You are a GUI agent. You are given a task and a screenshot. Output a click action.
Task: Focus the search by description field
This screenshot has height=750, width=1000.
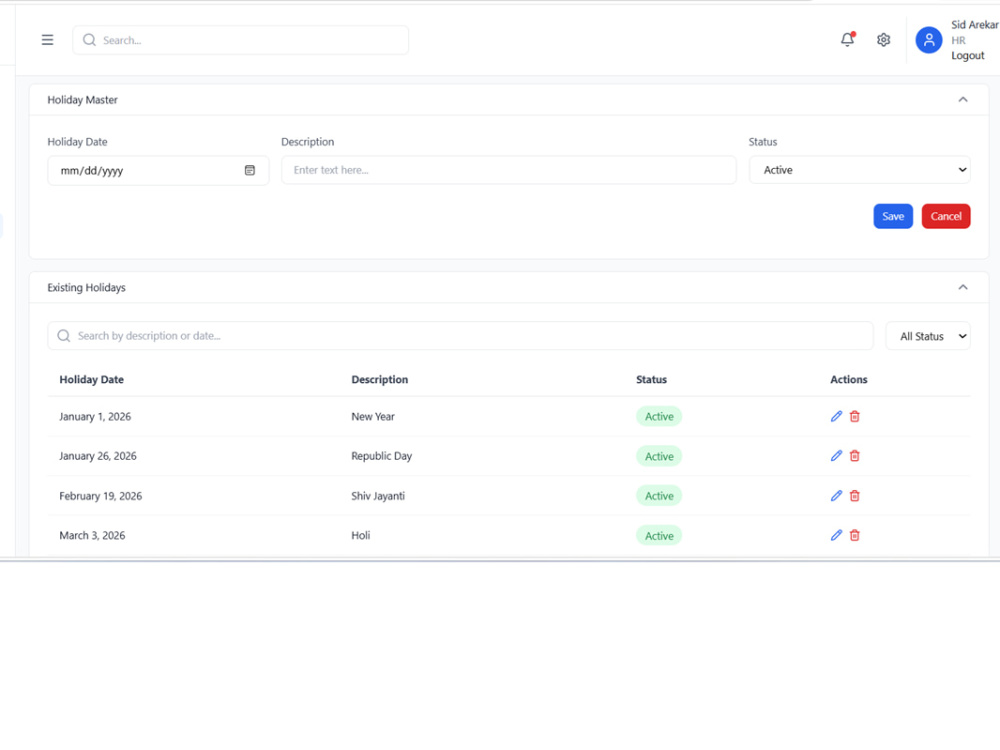pyautogui.click(x=460, y=335)
